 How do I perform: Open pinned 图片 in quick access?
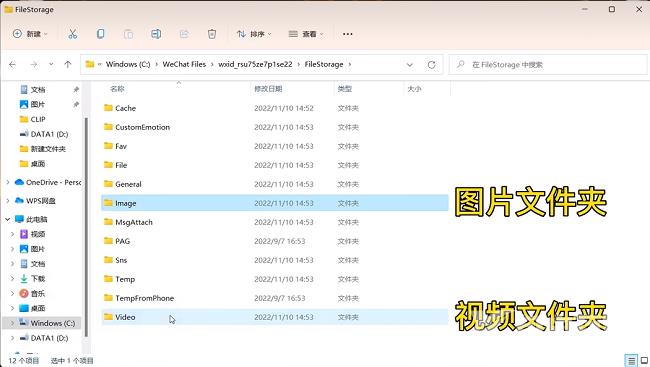tap(37, 105)
